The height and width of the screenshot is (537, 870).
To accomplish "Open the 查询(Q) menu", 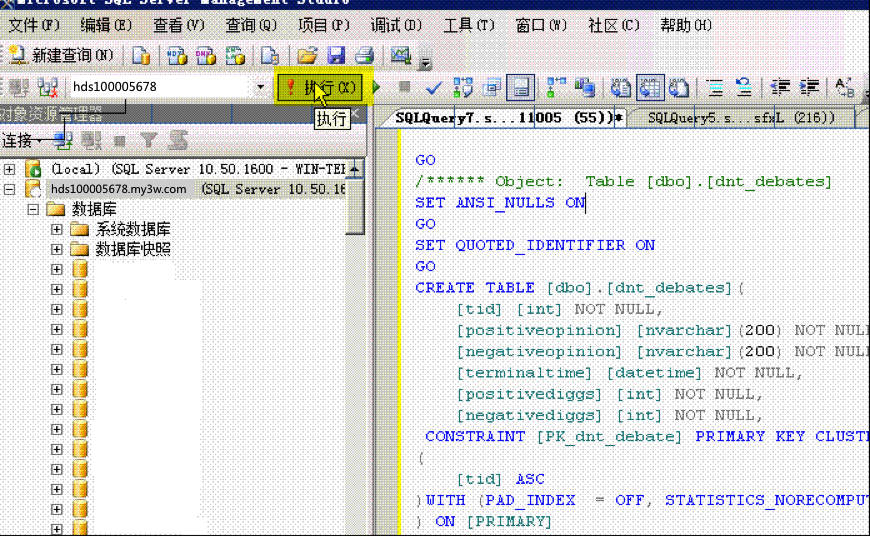I will tap(251, 26).
